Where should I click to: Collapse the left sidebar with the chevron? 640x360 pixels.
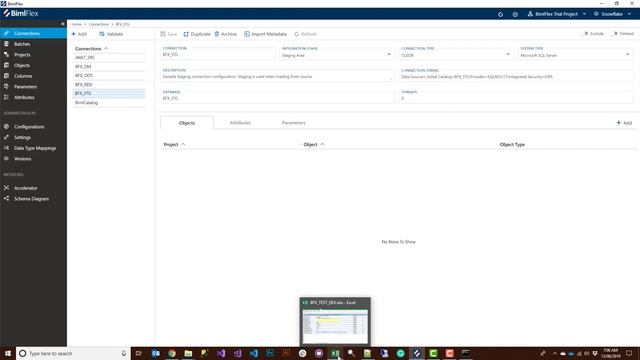[62, 24]
